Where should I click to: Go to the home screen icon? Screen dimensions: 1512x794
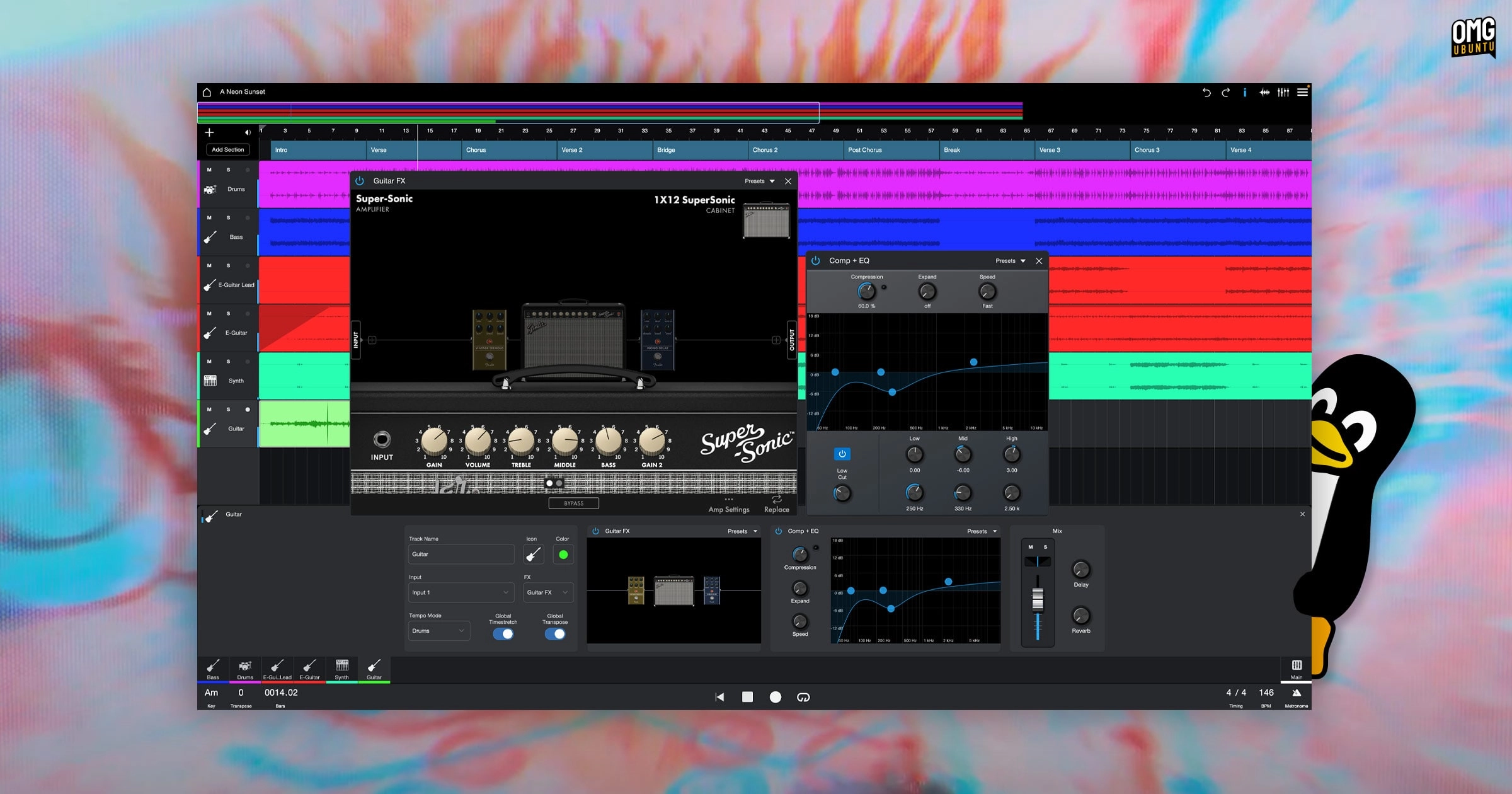(x=207, y=92)
